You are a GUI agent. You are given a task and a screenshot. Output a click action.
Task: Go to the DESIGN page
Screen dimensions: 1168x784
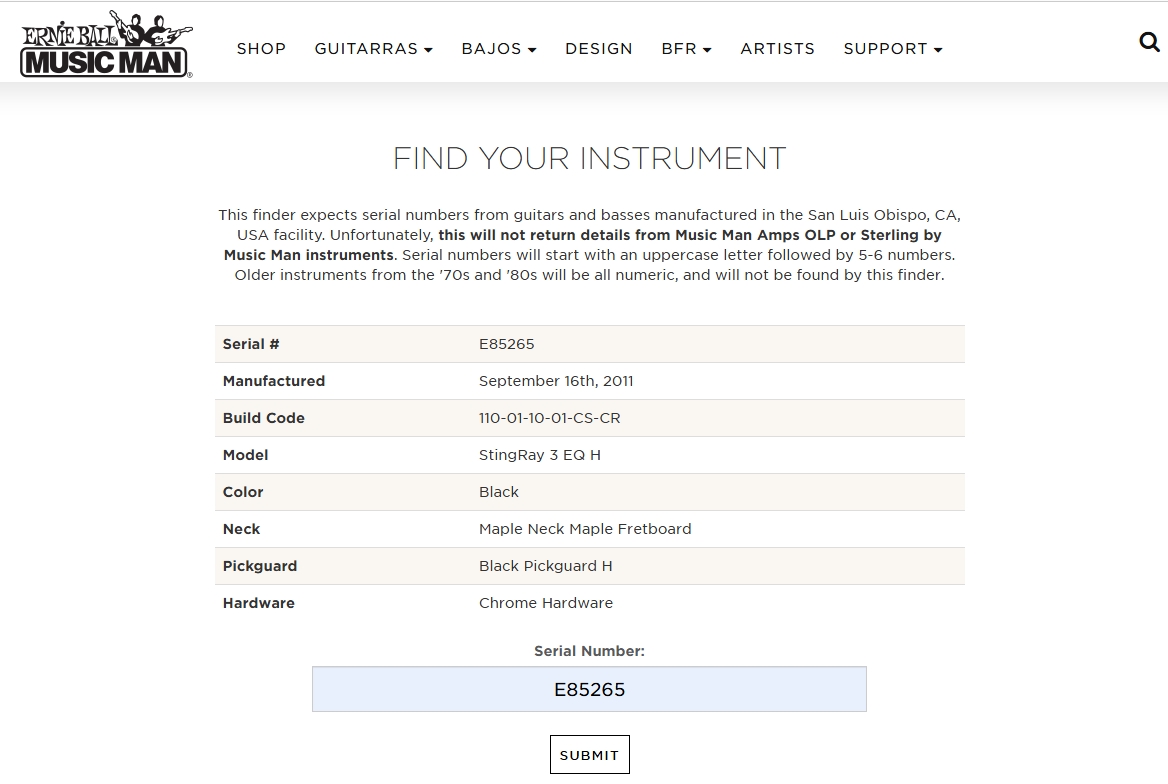tap(599, 48)
